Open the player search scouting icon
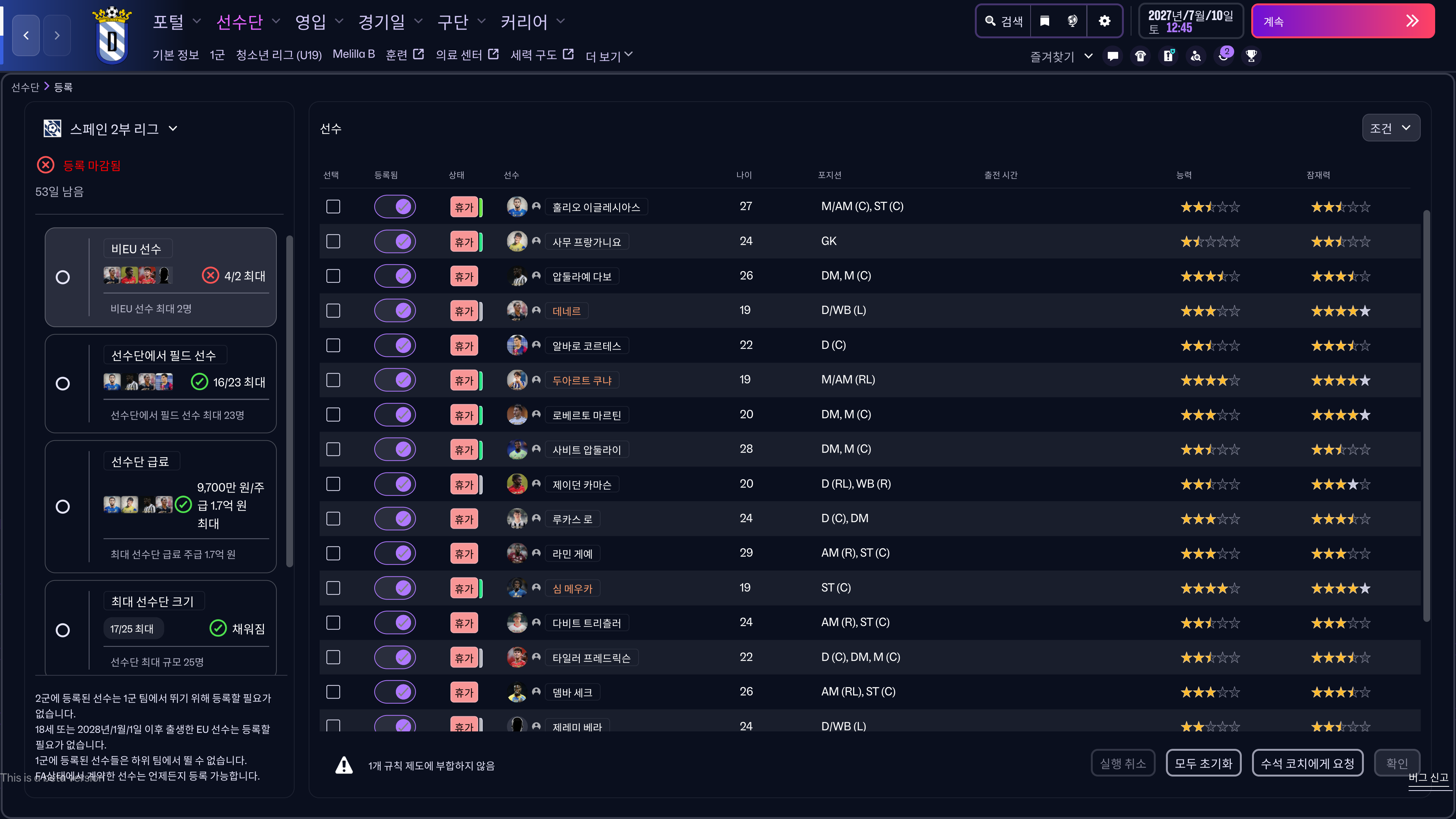Screen dimensions: 1456x819 click(x=1196, y=56)
